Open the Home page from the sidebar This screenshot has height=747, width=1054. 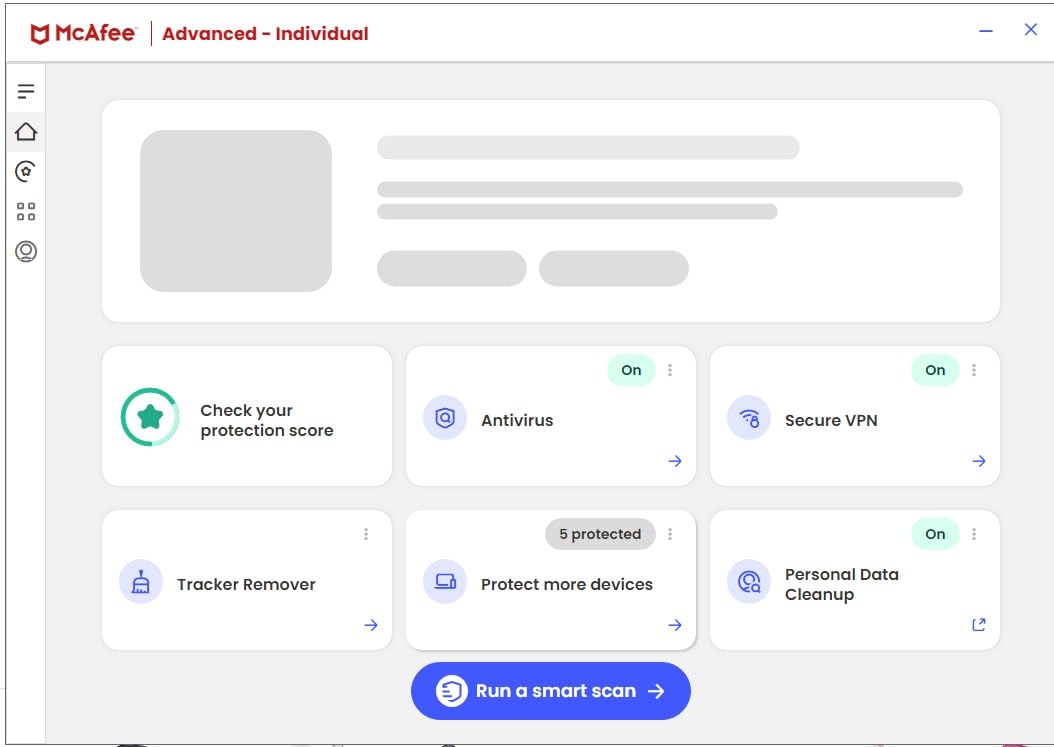coord(25,131)
